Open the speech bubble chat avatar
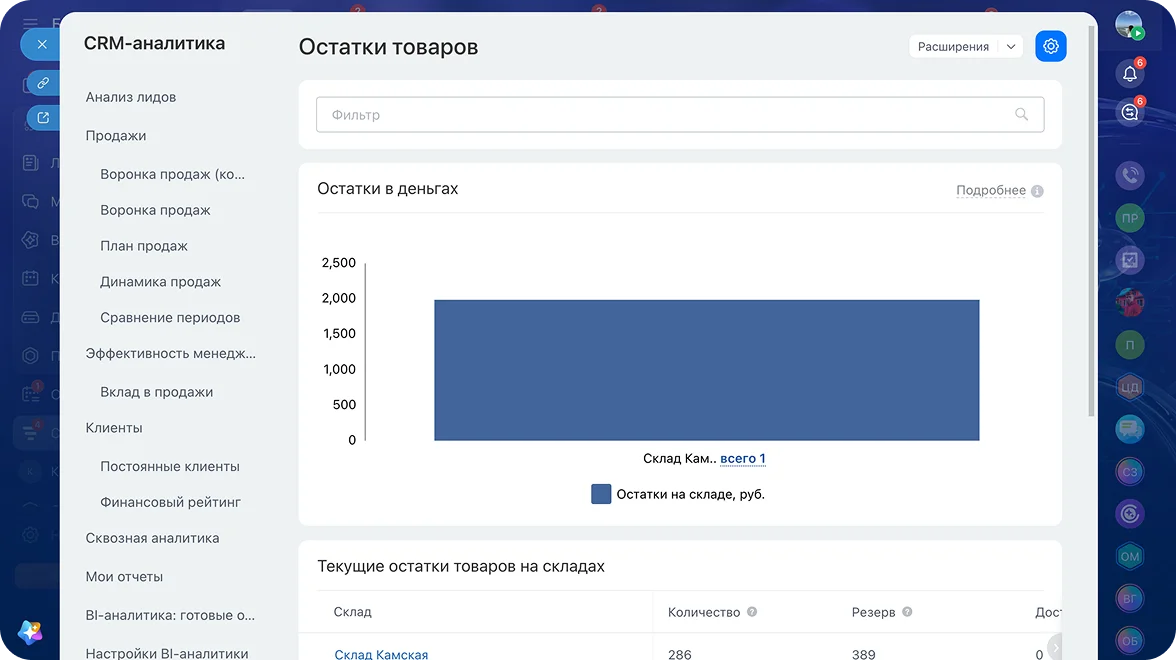 click(x=1130, y=430)
